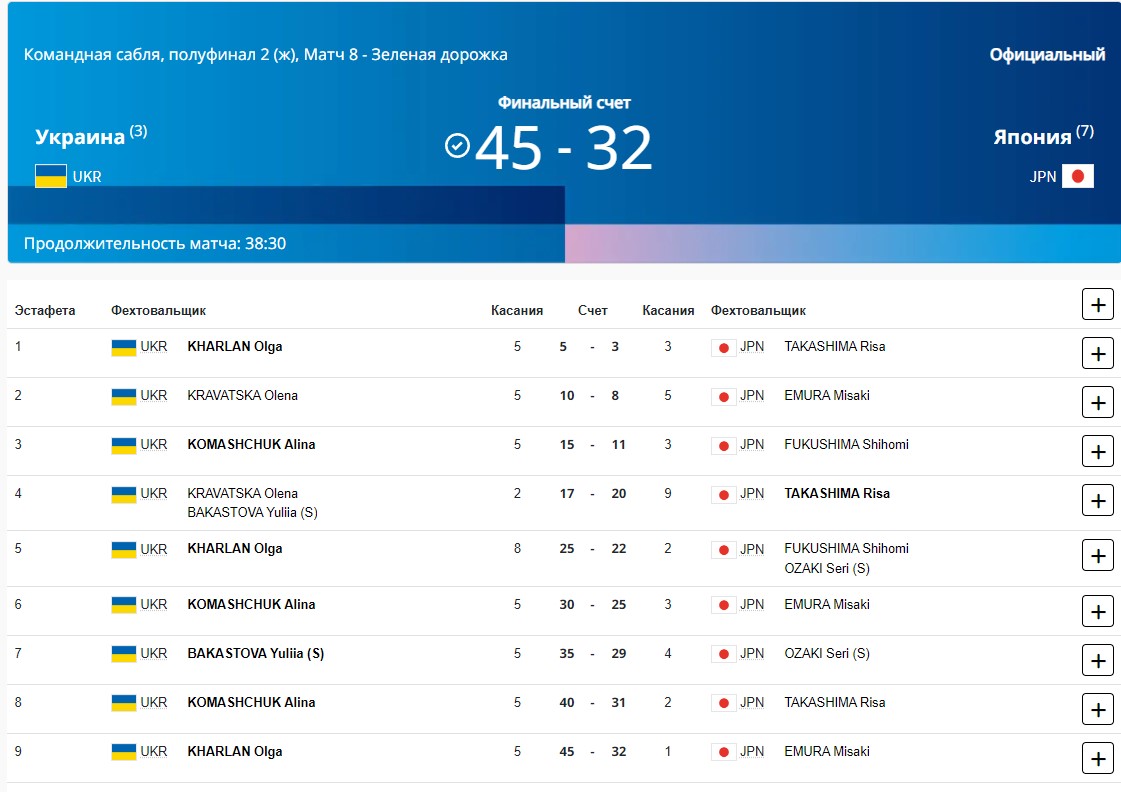Screen dimensions: 1121x792
Task: Select team name Украина in header
Action: 80,137
